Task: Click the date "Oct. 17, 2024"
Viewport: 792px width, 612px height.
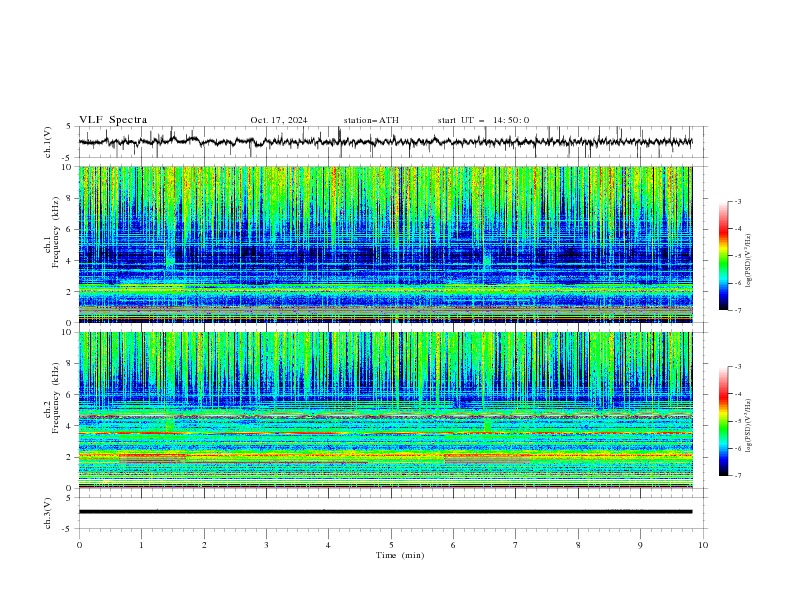Action: click(278, 120)
